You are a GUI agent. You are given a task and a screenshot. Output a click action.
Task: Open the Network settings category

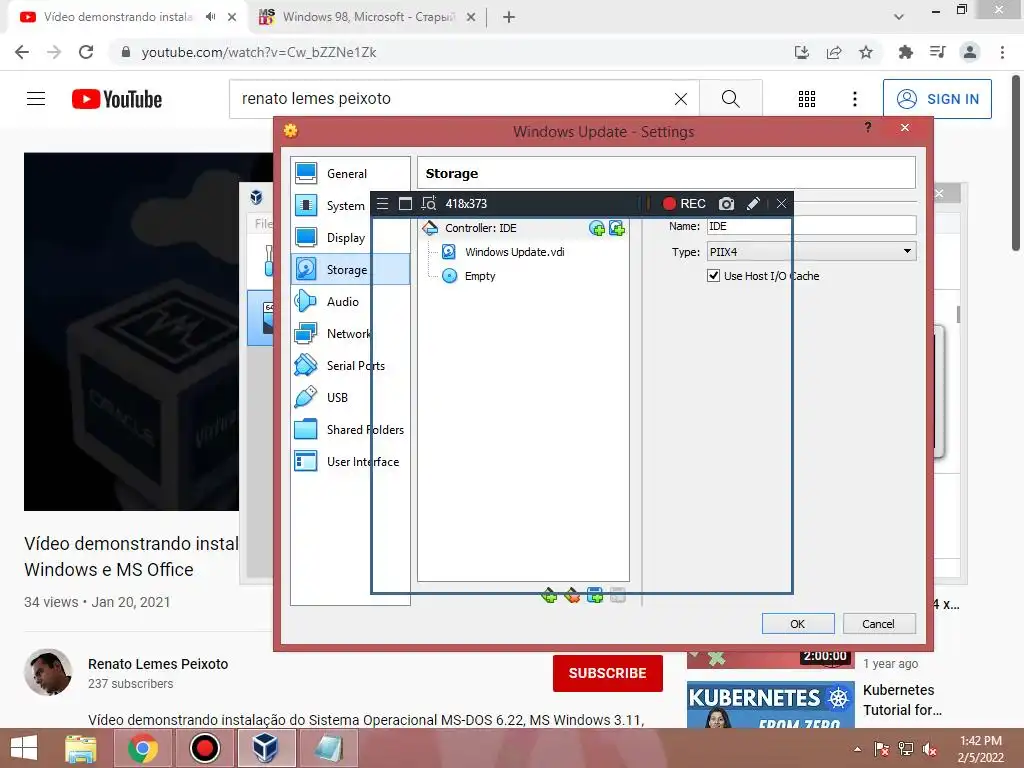click(x=350, y=333)
